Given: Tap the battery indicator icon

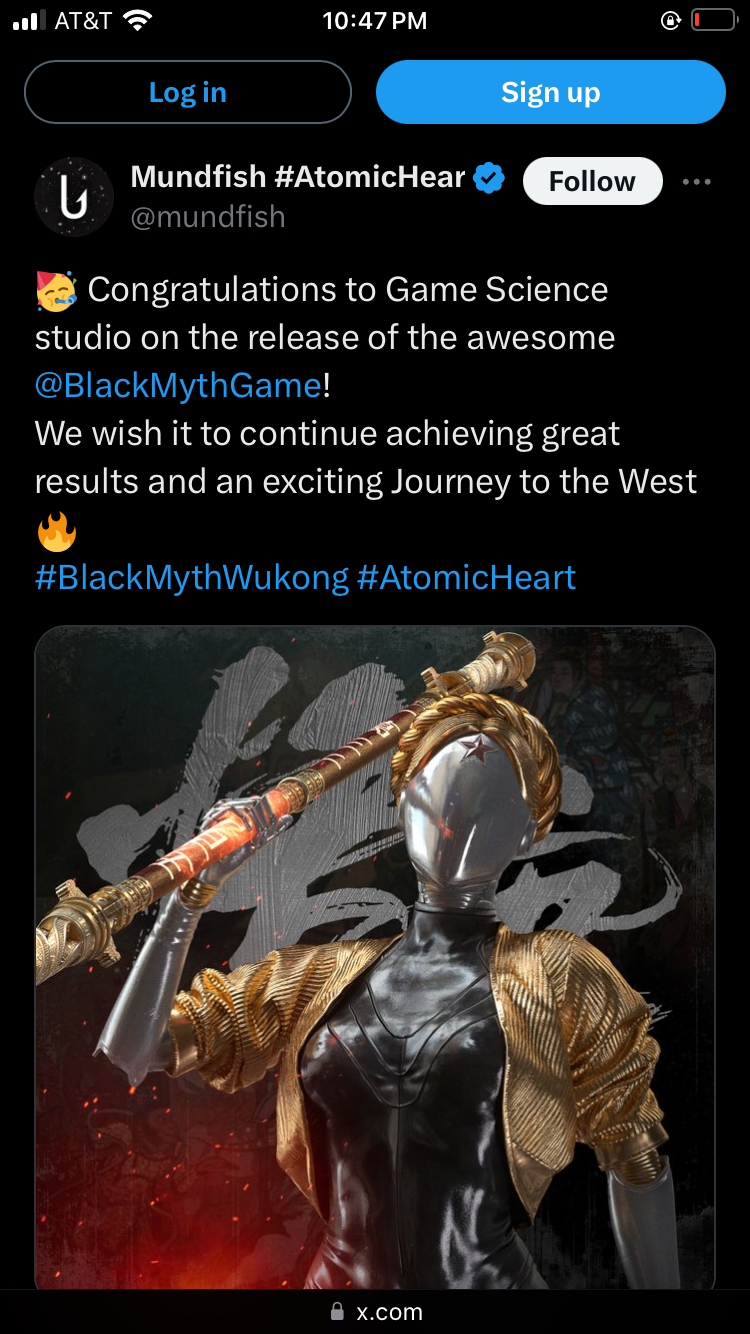Looking at the screenshot, I should tap(712, 20).
